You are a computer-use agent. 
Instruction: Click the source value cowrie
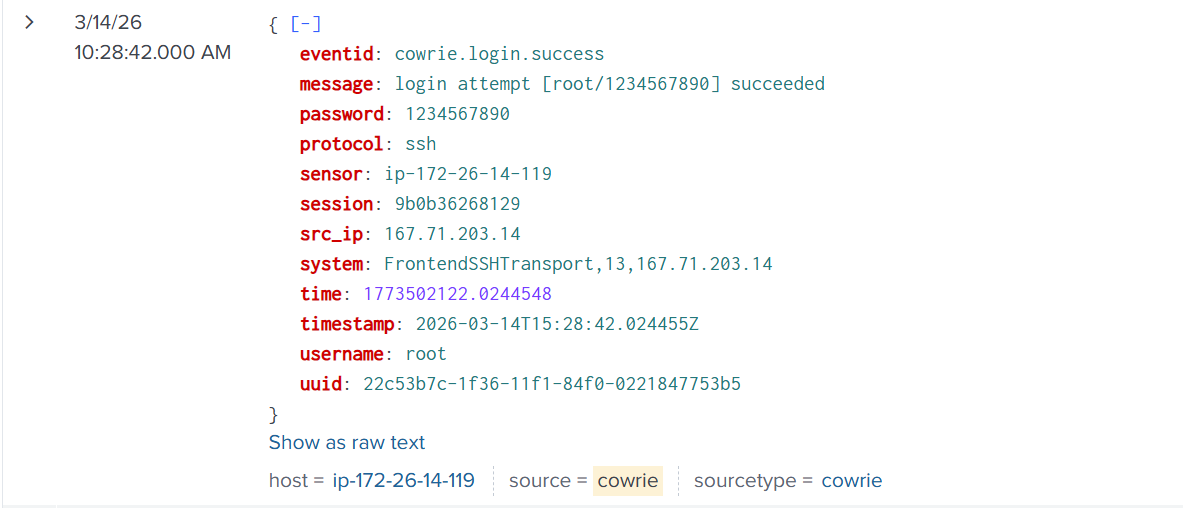[x=627, y=481]
